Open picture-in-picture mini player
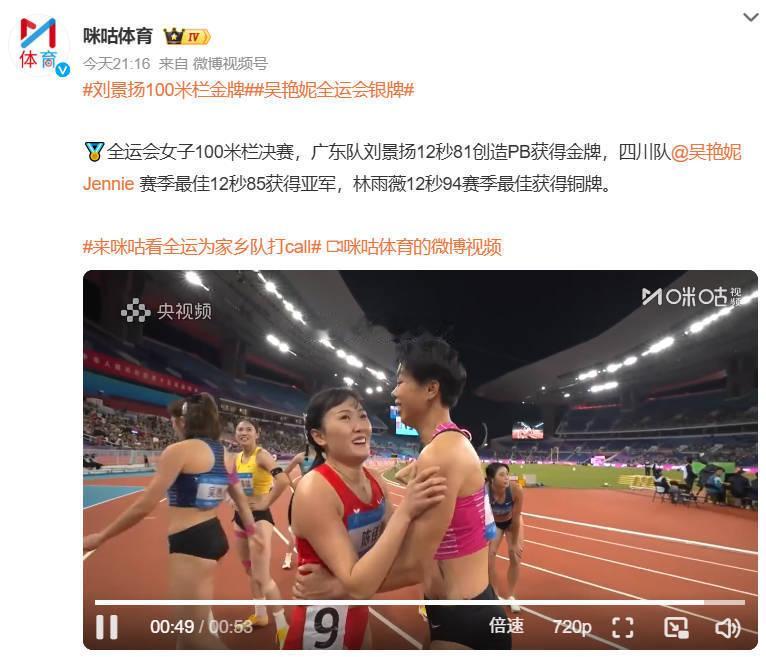766x657 pixels. click(x=676, y=628)
